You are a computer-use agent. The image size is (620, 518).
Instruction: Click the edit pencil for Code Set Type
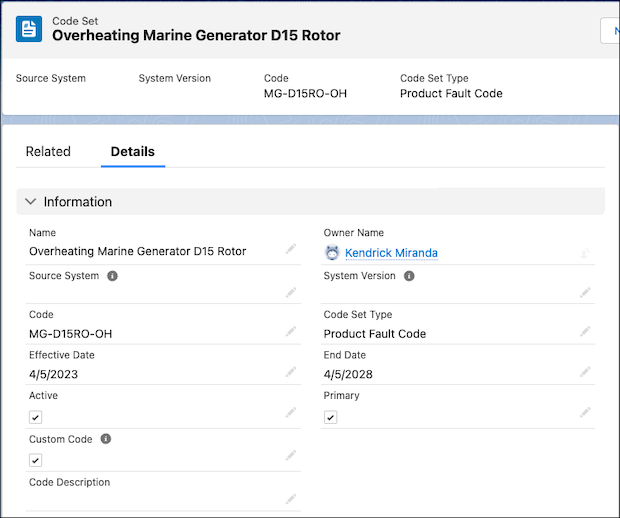(585, 332)
